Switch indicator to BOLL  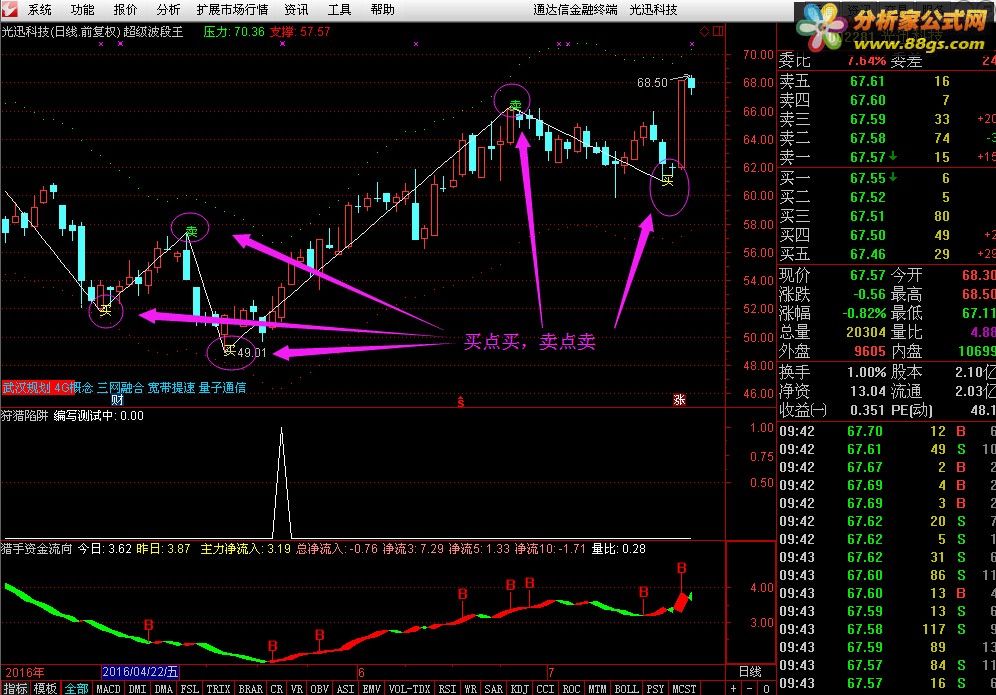tap(626, 689)
